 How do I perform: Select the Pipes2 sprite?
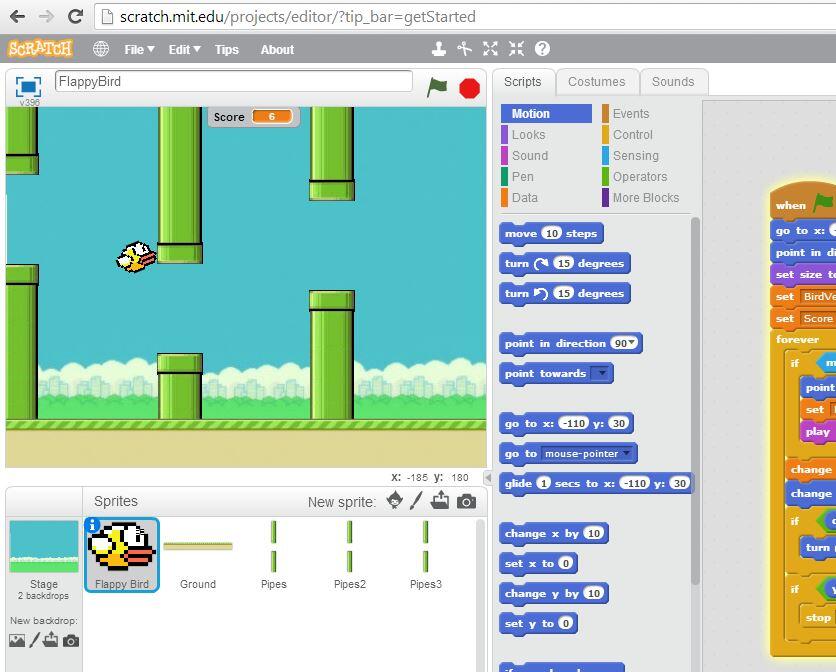click(350, 555)
